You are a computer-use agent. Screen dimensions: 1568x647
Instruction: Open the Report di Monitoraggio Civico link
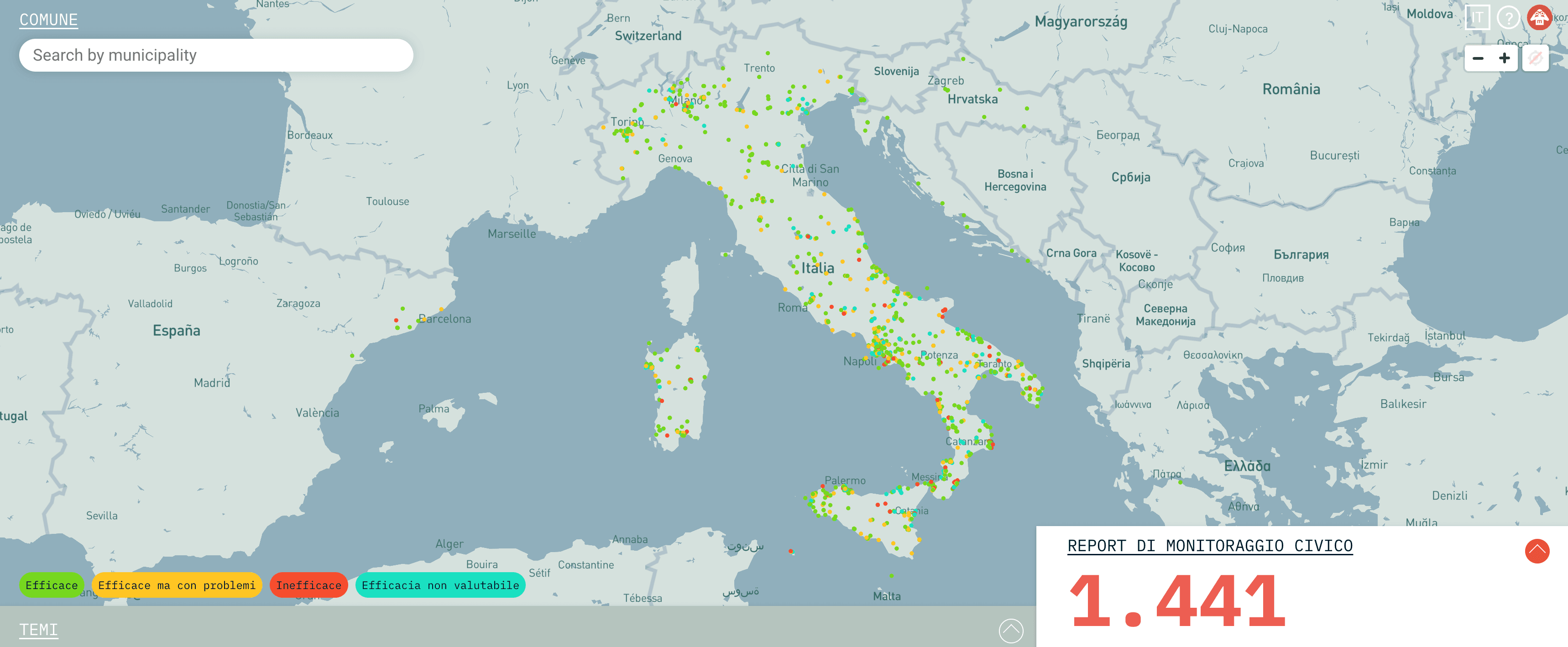pos(1209,545)
